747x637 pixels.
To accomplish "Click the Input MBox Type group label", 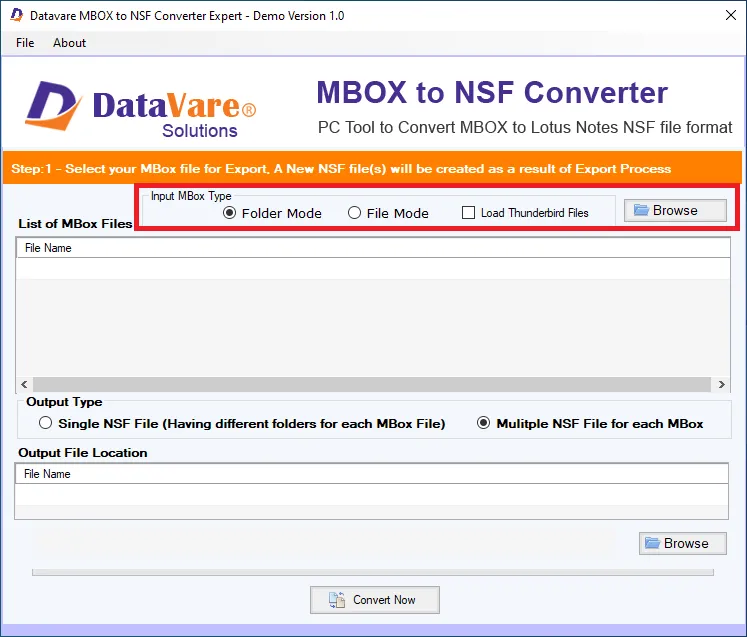I will click(191, 196).
